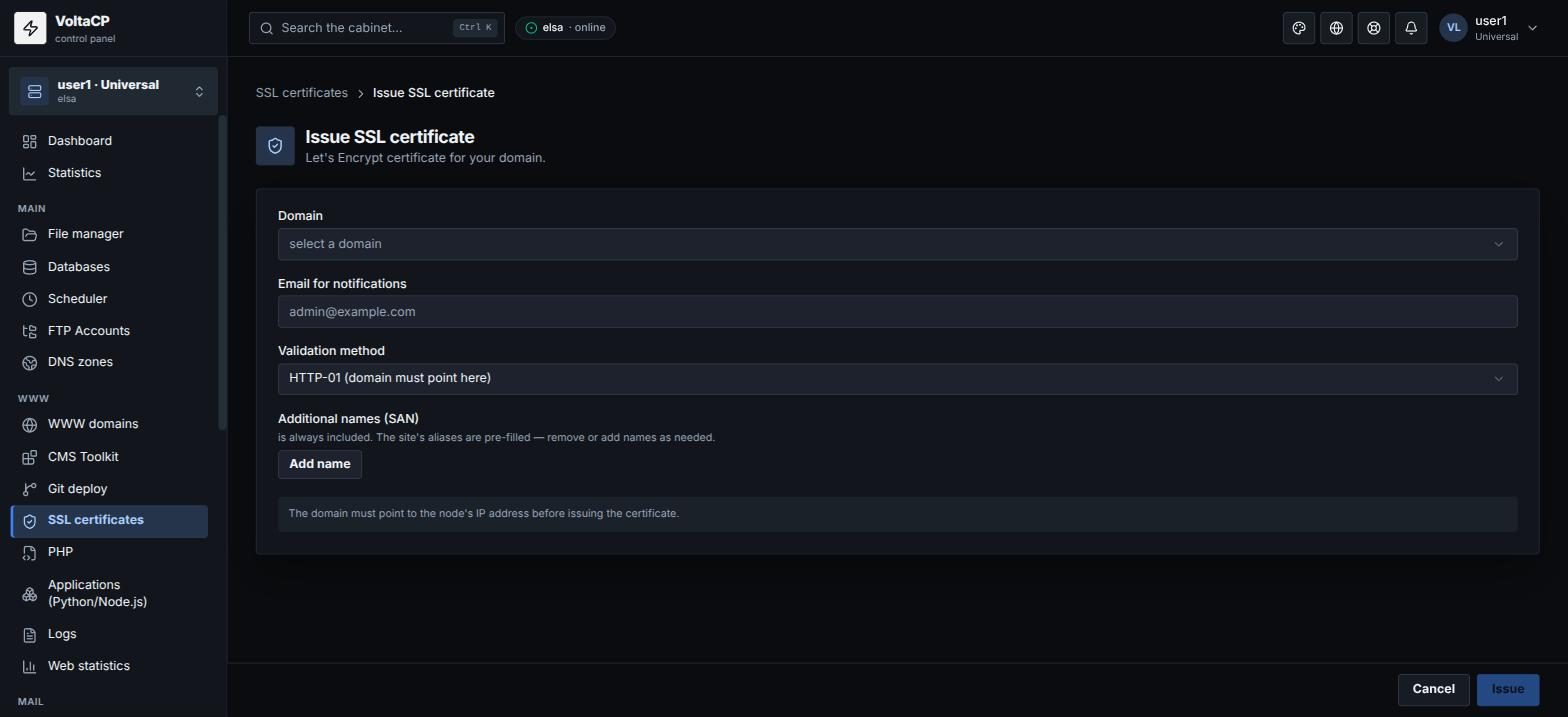Click the sidebar vertical scrollbar
This screenshot has height=717, width=1568.
(x=223, y=273)
